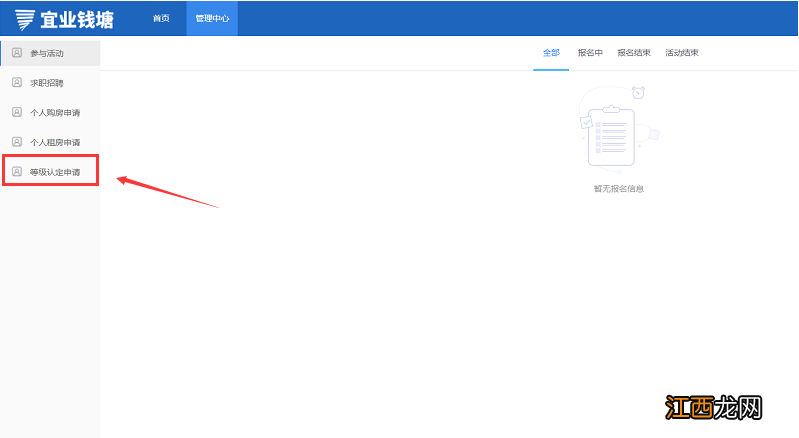This screenshot has width=799, height=438.
Task: Click the 宜业钱塘 logo icon
Action: click(24, 19)
